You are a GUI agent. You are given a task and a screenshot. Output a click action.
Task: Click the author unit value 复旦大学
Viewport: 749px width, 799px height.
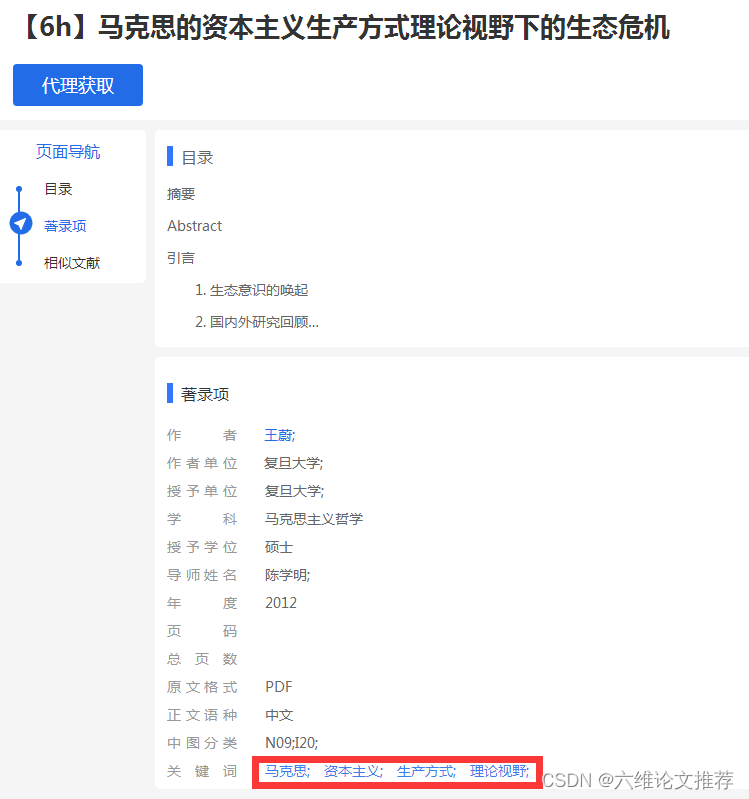click(x=293, y=463)
